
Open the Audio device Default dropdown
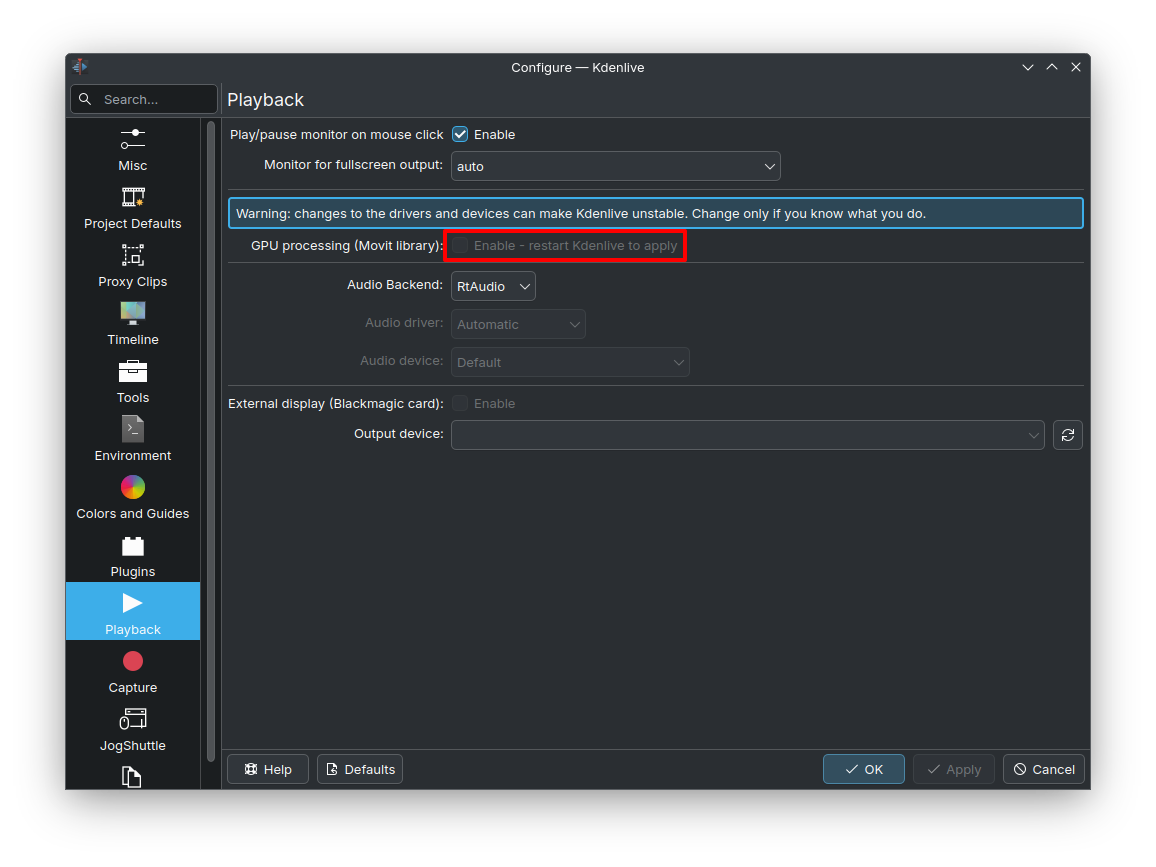(570, 362)
